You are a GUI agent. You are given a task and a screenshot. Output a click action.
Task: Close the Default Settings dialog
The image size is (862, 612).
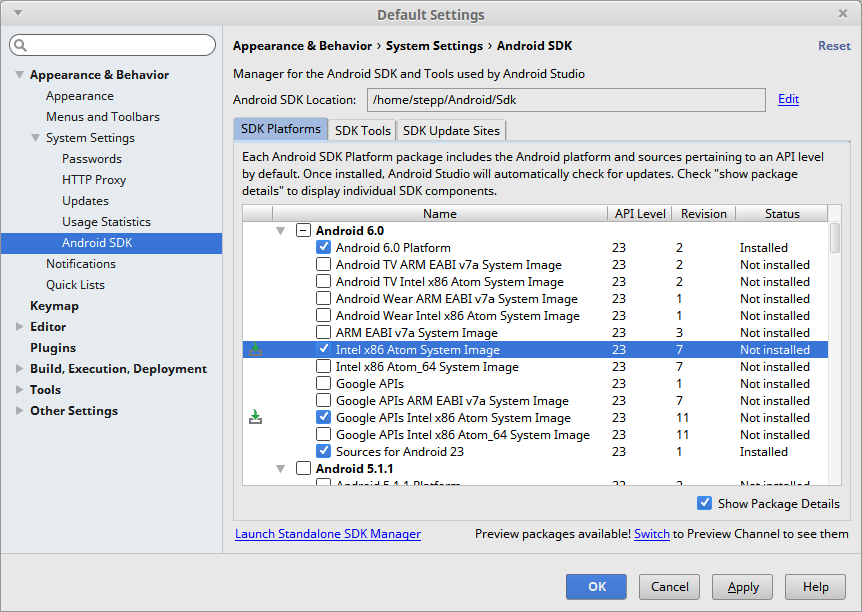coord(843,14)
